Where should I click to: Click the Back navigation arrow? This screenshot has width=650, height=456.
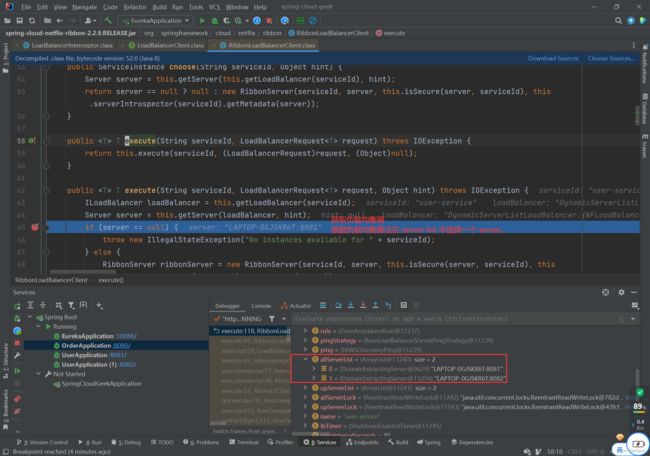pos(60,20)
